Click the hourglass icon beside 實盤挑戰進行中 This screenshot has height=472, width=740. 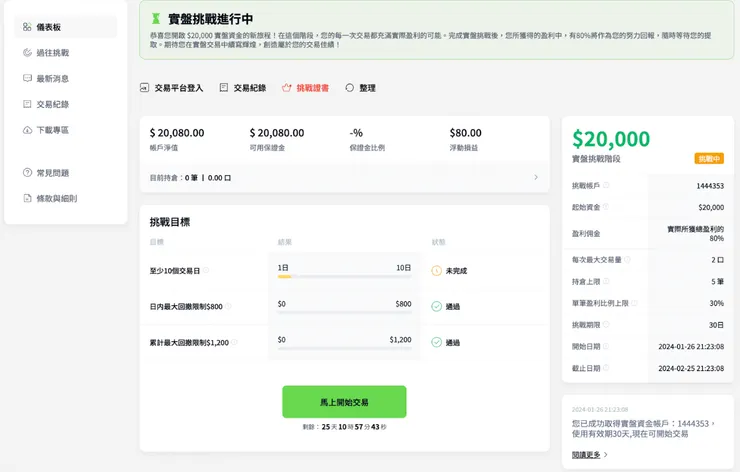pyautogui.click(x=155, y=18)
